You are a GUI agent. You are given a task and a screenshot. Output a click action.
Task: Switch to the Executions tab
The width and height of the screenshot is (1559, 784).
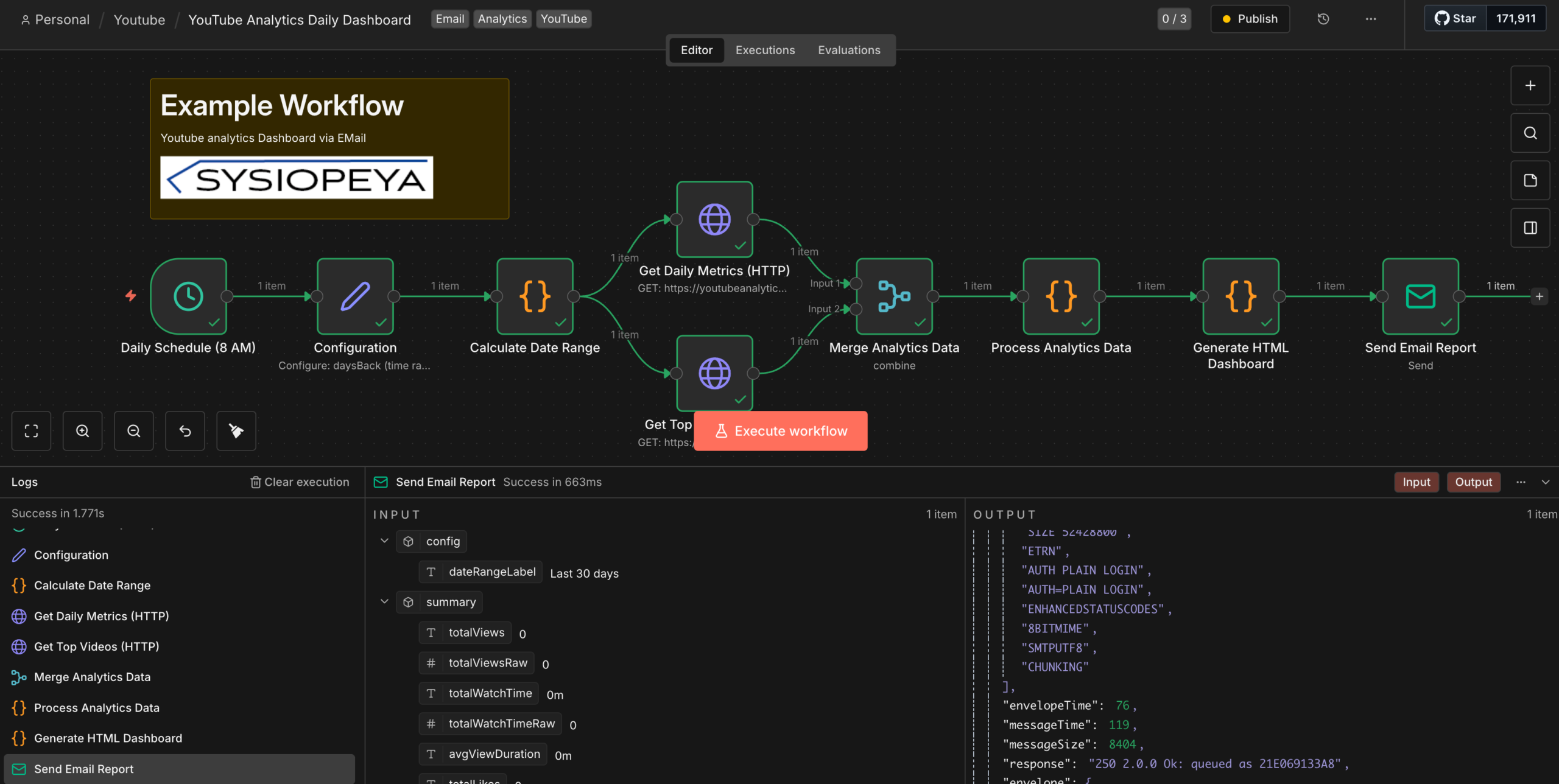coord(765,50)
